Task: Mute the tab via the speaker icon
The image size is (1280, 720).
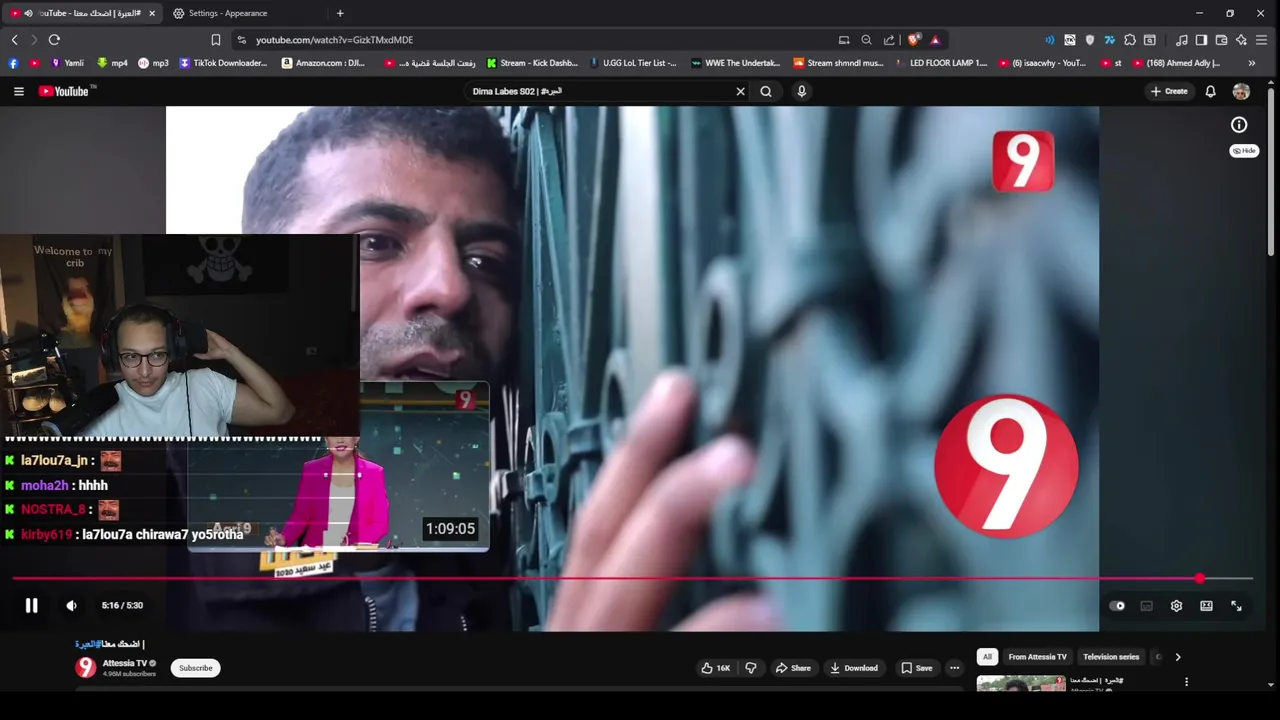Action: (x=28, y=13)
